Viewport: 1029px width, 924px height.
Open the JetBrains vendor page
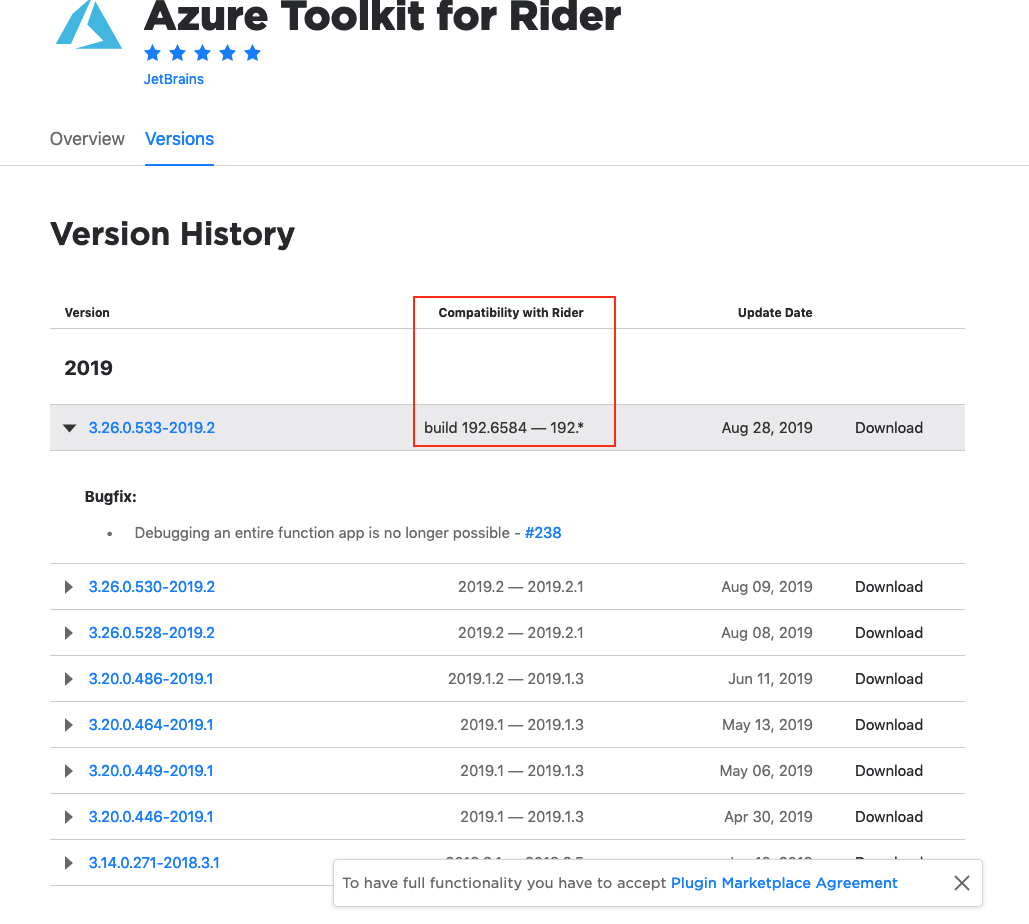[x=173, y=79]
